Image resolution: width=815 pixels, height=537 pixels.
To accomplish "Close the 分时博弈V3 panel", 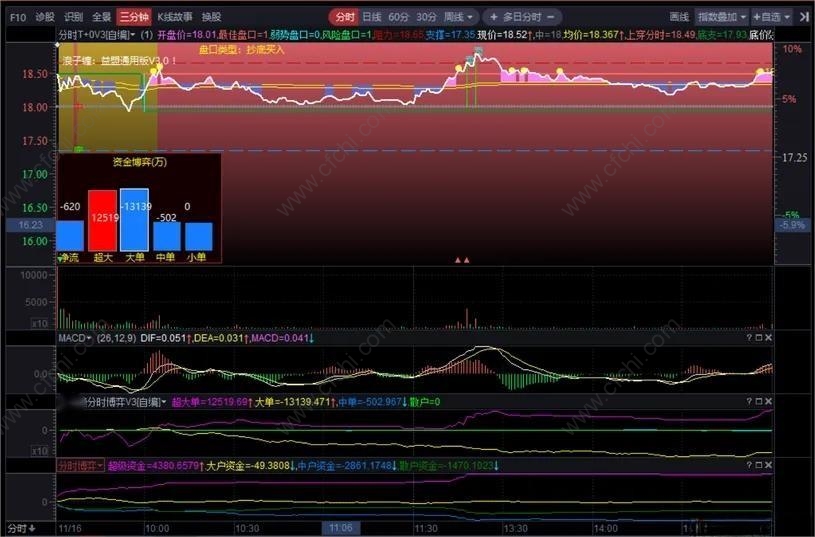I will click(x=768, y=401).
